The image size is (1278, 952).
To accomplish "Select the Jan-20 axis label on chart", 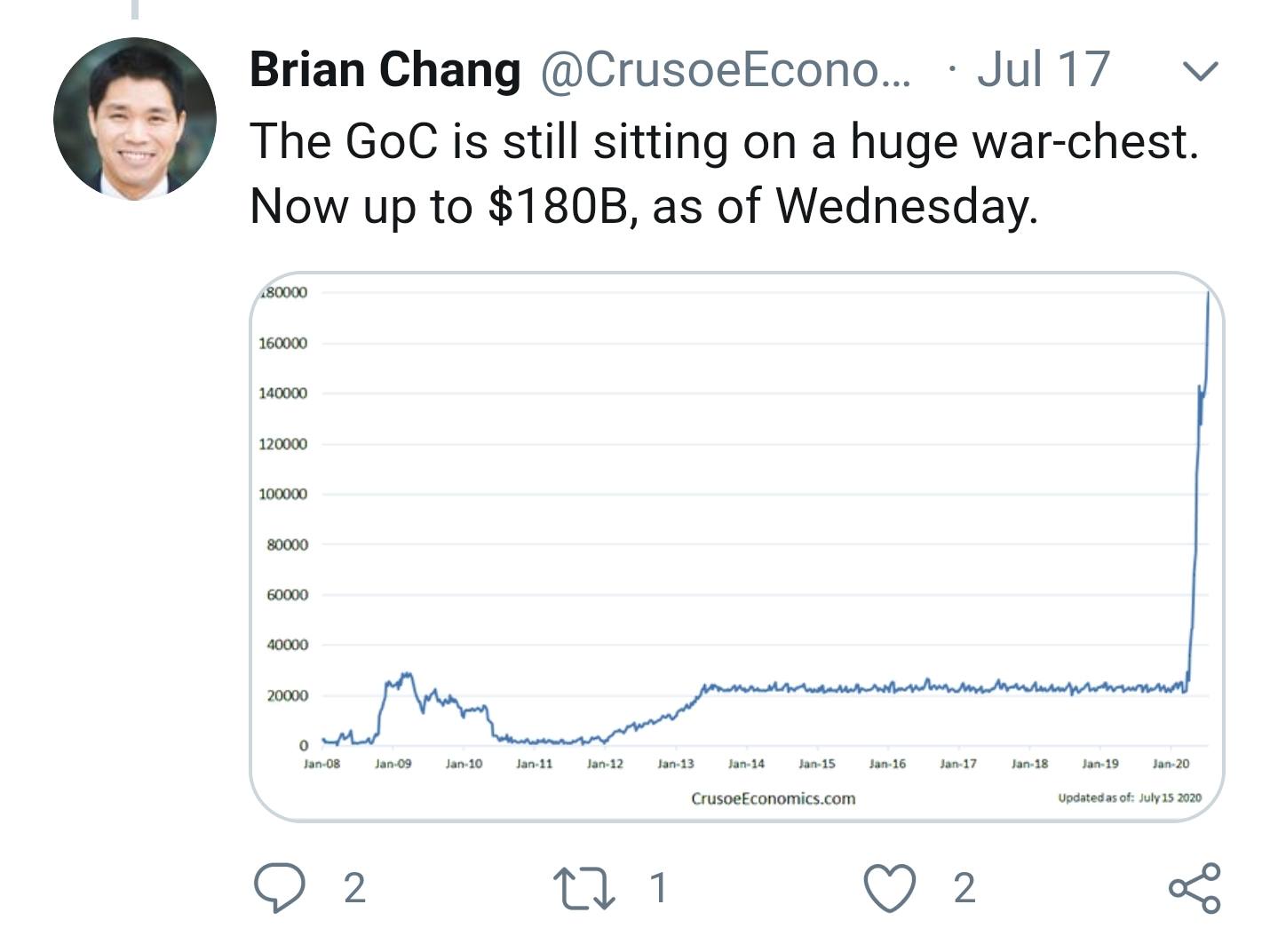I will (1171, 764).
